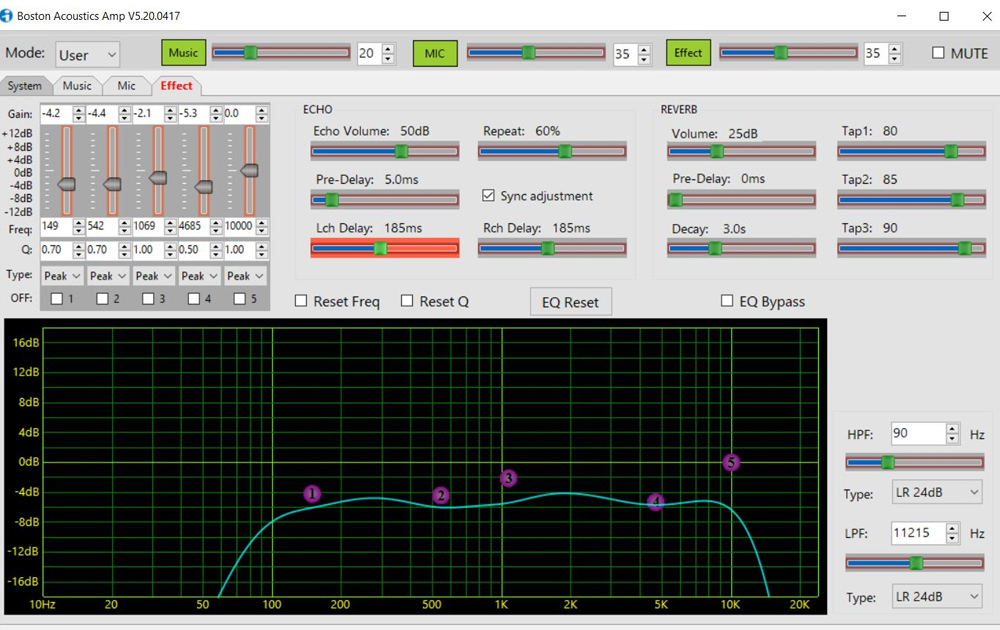Enable the Reset Freq checkbox

(301, 301)
